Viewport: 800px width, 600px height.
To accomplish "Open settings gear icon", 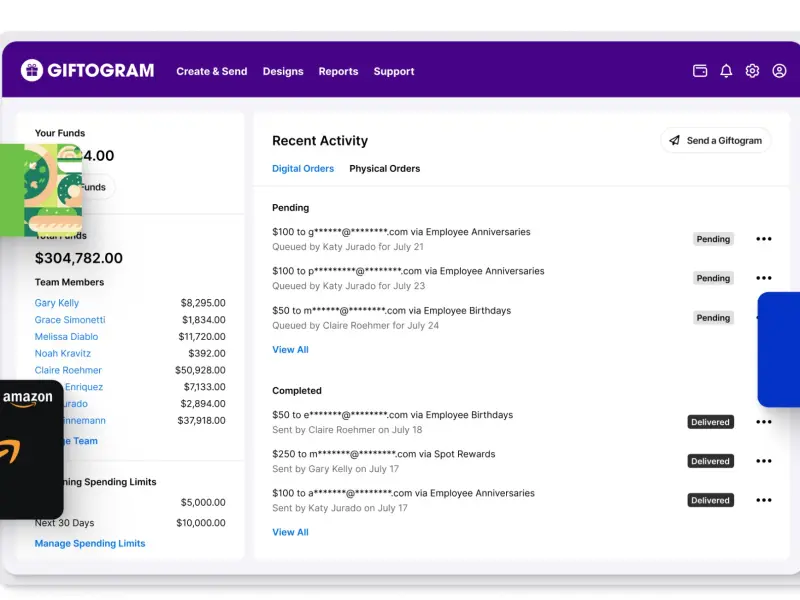I will point(752,71).
